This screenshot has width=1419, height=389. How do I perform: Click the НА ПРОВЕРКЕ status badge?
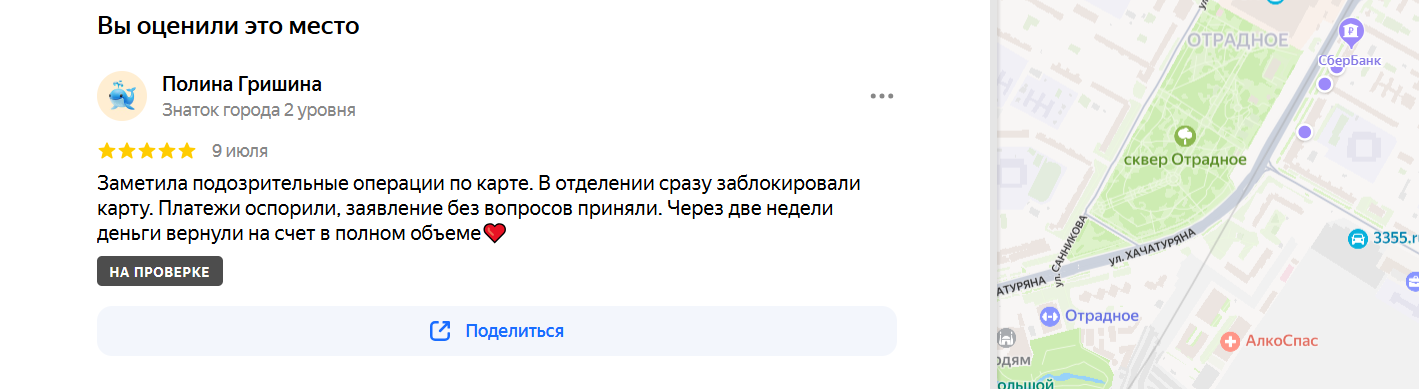(160, 272)
